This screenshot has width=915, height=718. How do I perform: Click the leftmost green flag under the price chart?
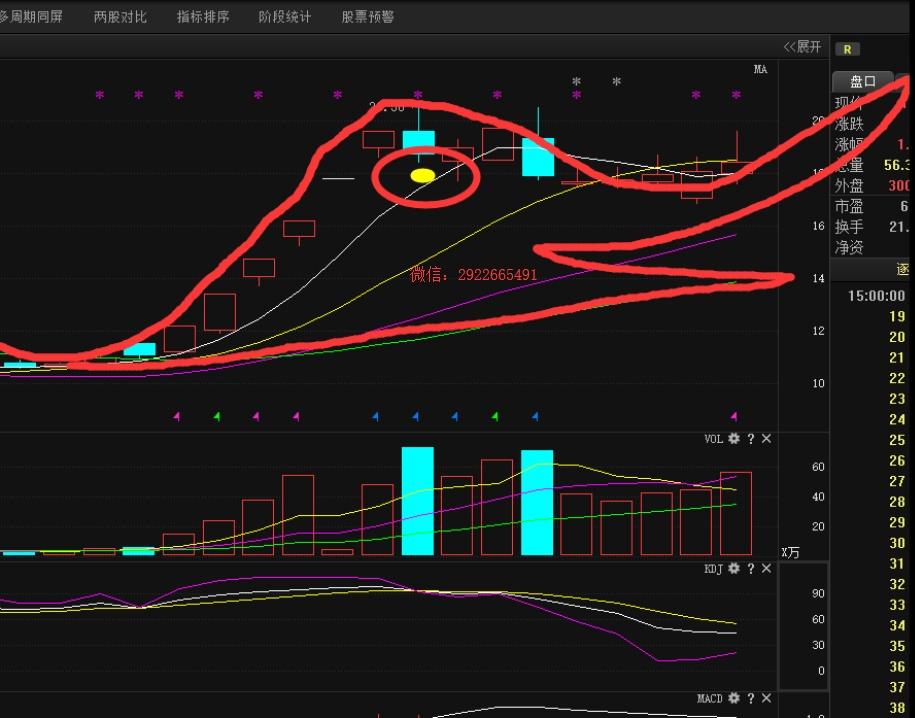click(x=216, y=416)
